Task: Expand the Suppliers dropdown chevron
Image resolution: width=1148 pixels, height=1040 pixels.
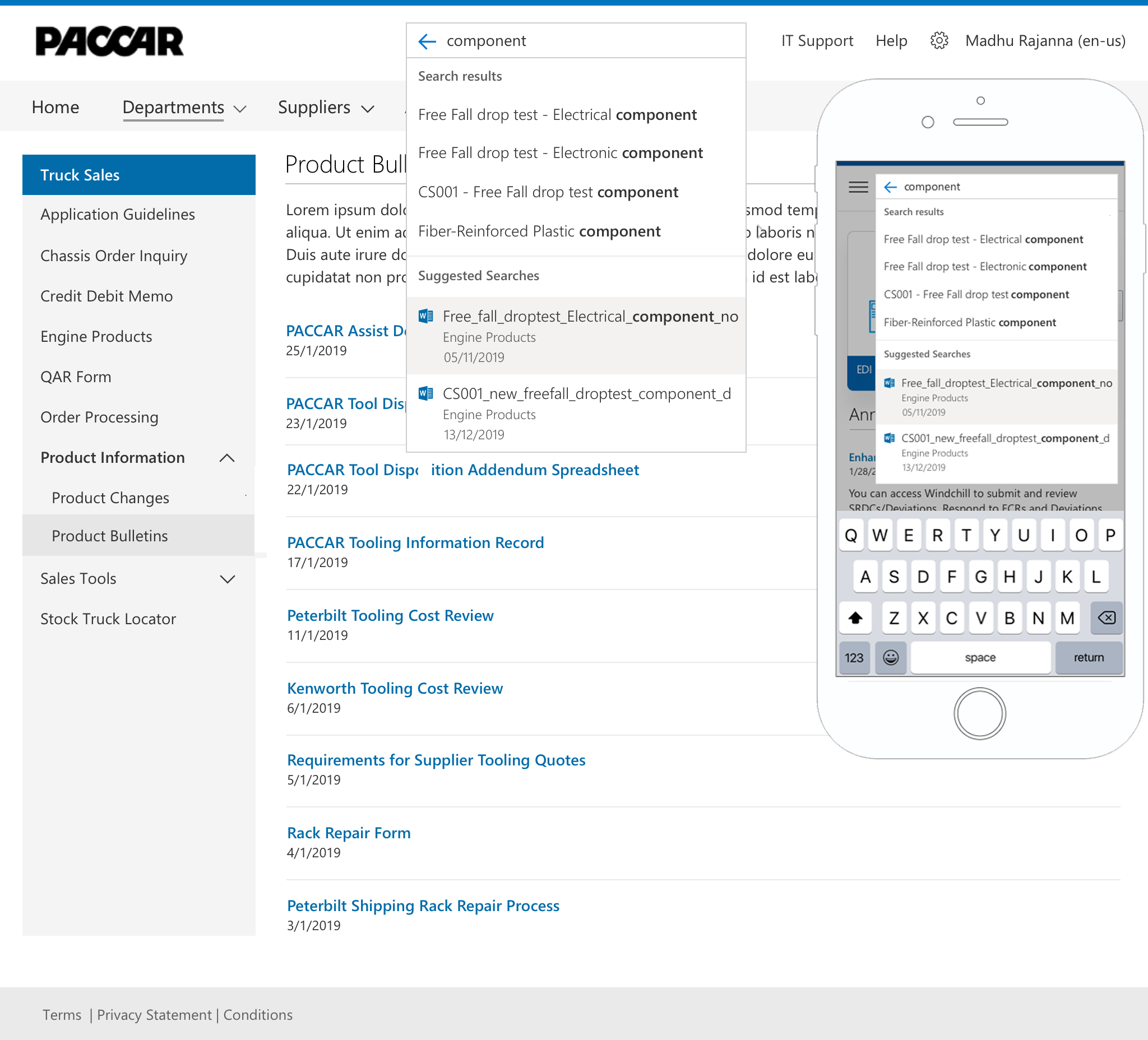Action: tap(368, 109)
